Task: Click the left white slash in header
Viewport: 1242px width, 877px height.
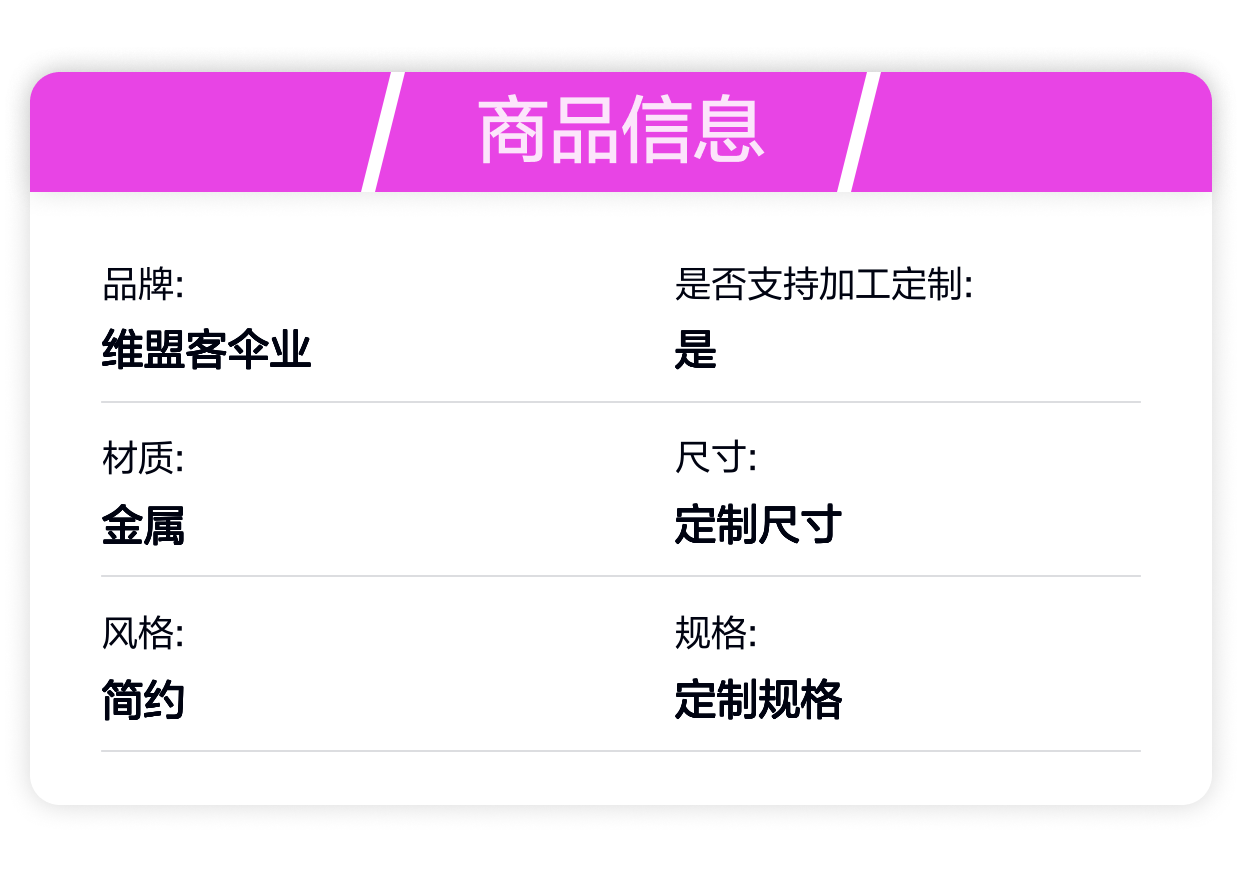Action: coord(383,131)
